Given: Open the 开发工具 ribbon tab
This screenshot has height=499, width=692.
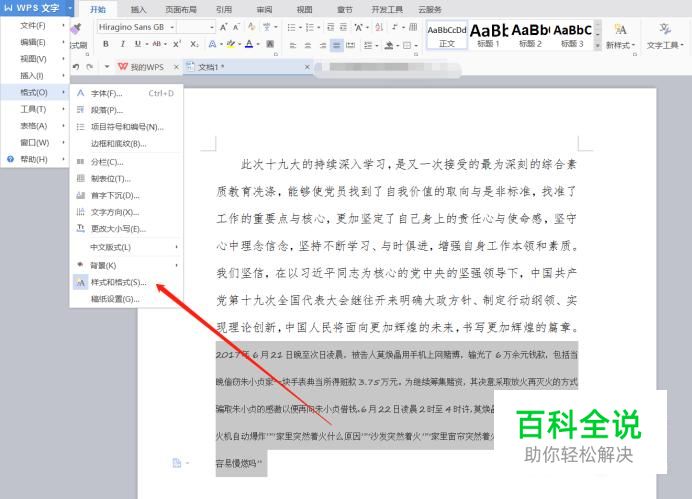Looking at the screenshot, I should coord(387,9).
